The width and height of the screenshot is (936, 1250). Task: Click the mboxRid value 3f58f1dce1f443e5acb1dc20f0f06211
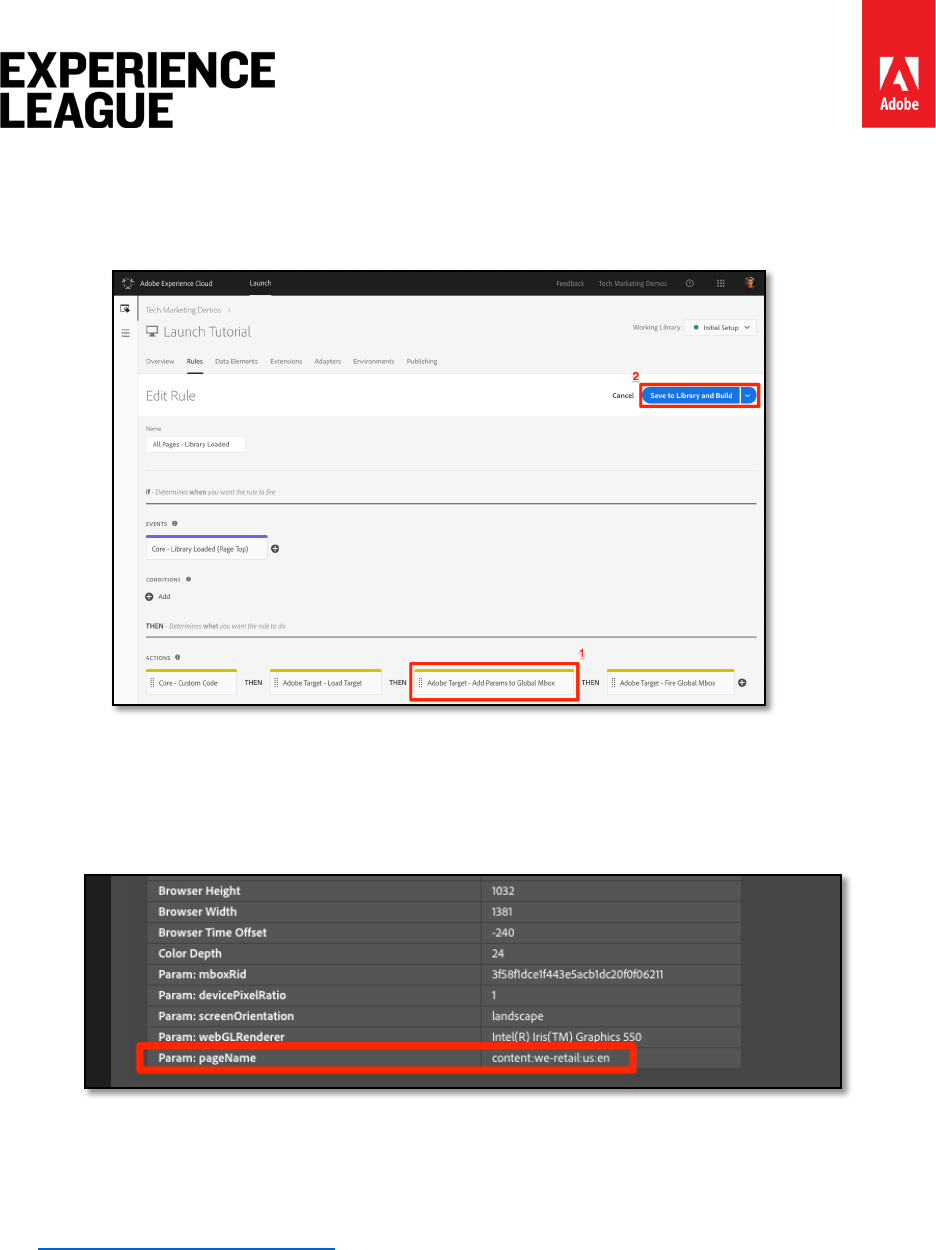point(579,974)
